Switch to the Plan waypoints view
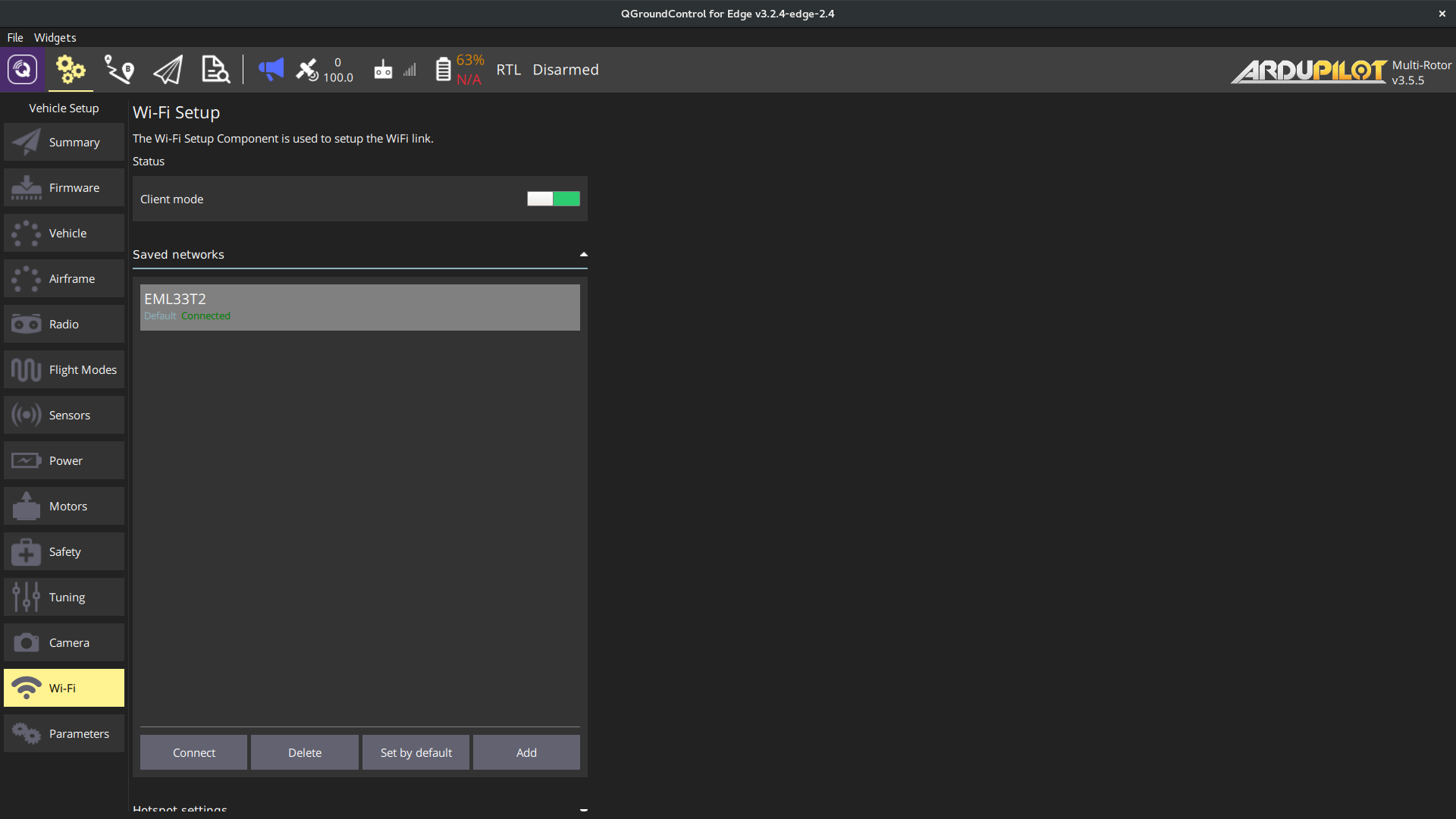This screenshot has width=1456, height=819. (119, 70)
